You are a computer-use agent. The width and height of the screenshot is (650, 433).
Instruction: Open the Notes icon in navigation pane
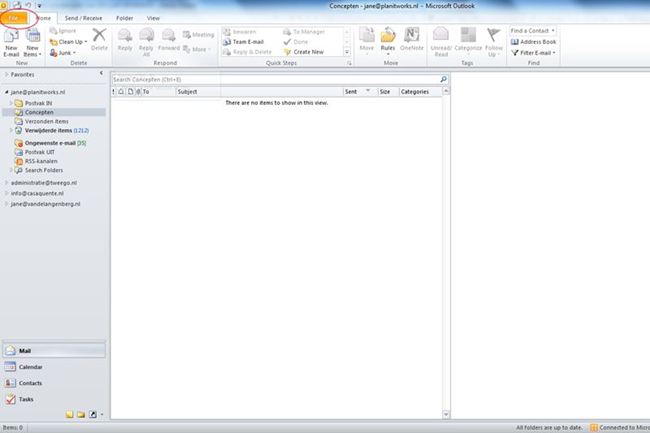click(70, 414)
